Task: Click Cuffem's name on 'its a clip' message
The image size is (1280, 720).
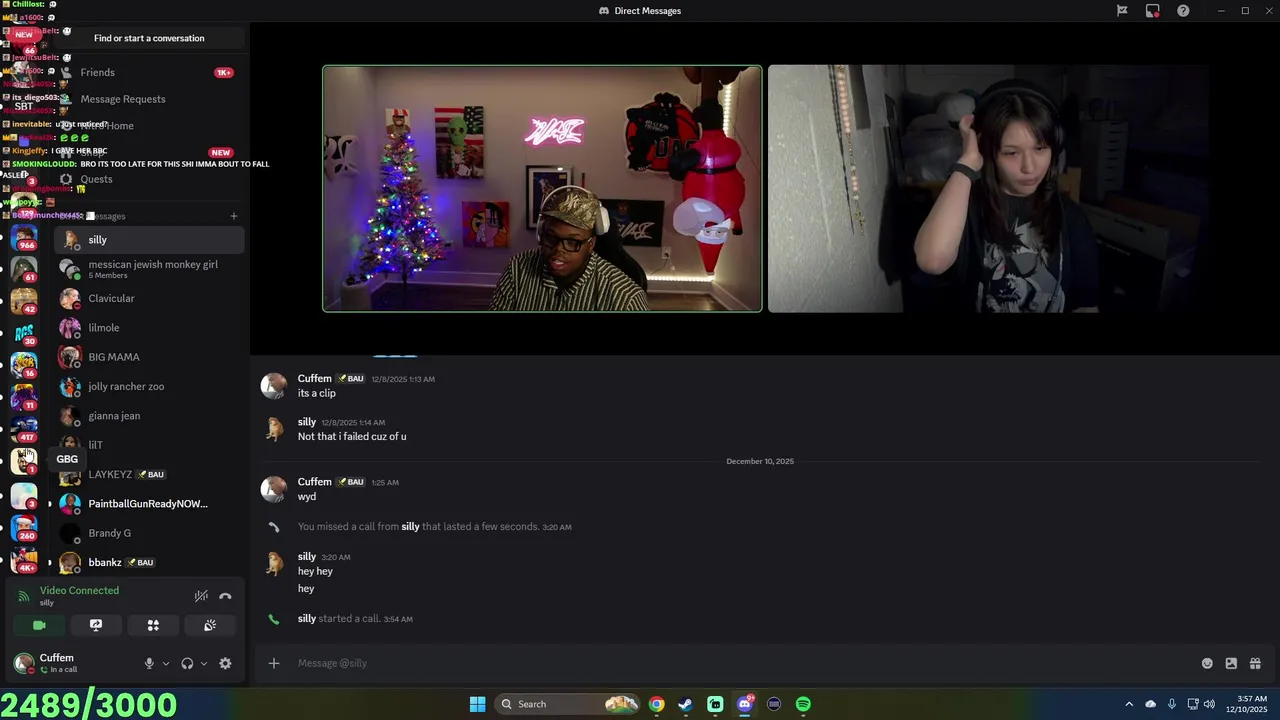Action: tap(314, 379)
